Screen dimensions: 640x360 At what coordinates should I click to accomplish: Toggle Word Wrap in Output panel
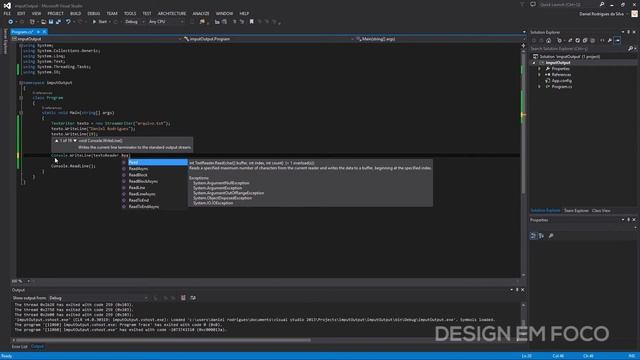pyautogui.click(x=193, y=298)
